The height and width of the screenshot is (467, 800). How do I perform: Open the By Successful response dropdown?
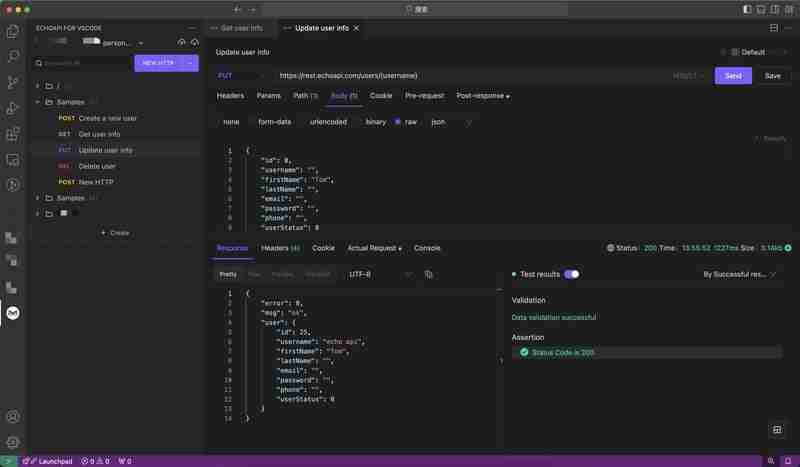point(739,275)
